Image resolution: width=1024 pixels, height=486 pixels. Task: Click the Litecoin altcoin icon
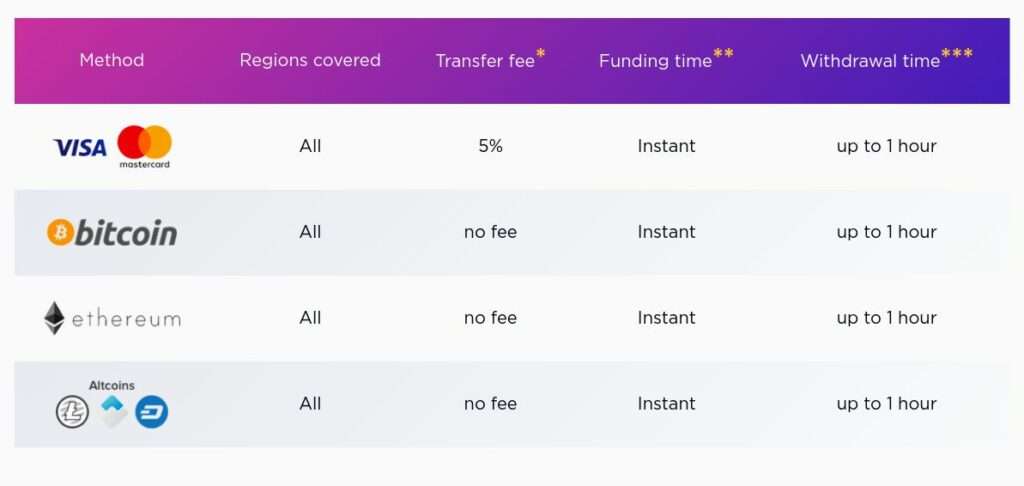click(x=72, y=412)
